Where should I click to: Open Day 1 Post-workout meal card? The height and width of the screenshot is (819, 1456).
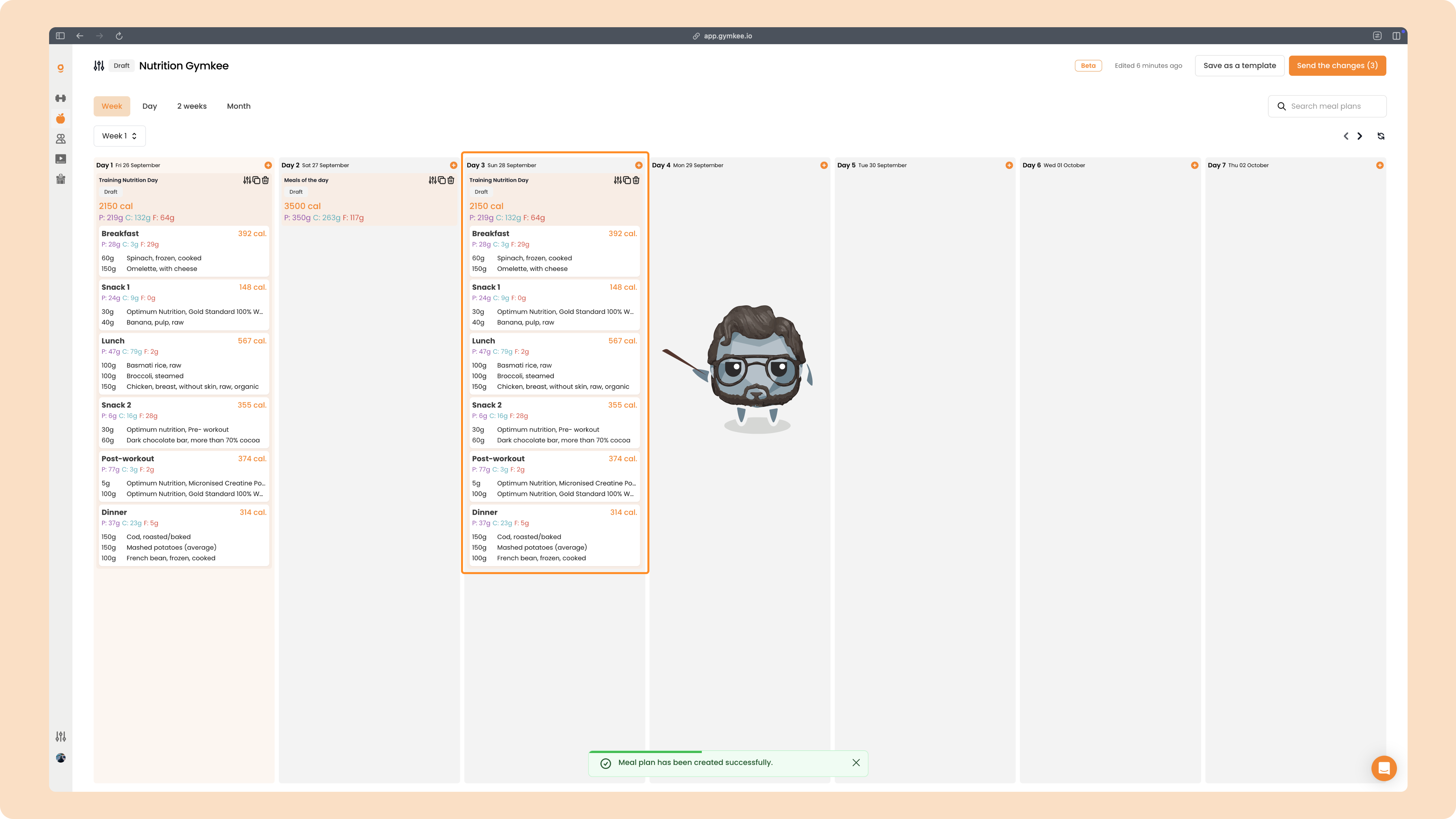point(184,476)
